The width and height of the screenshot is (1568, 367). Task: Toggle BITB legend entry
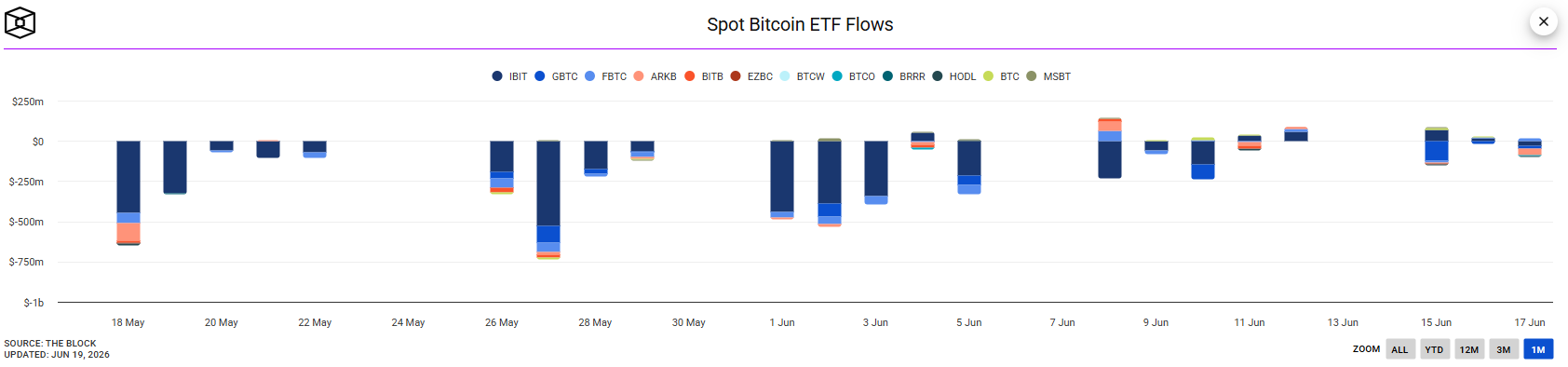click(704, 76)
